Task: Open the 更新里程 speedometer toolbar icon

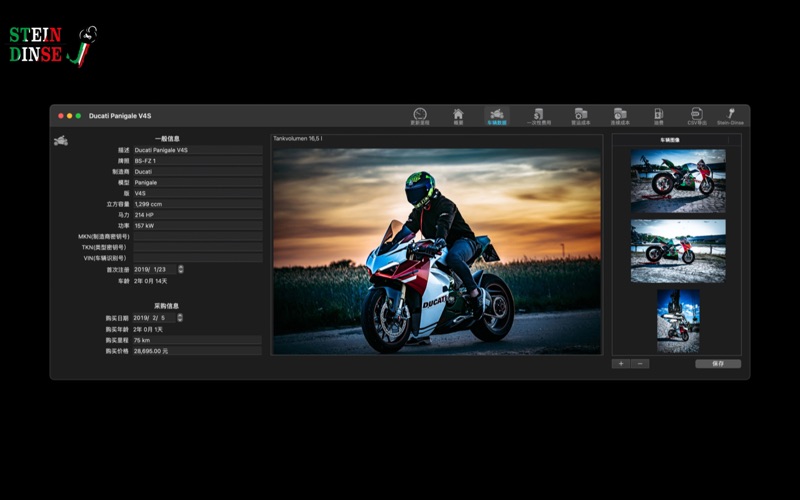Action: pyautogui.click(x=420, y=116)
